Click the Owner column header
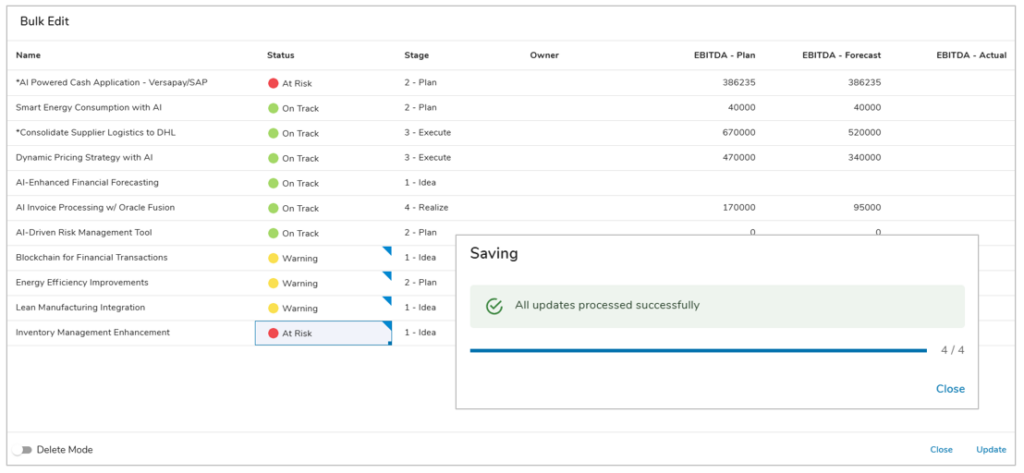The width and height of the screenshot is (1024, 473). tap(545, 56)
